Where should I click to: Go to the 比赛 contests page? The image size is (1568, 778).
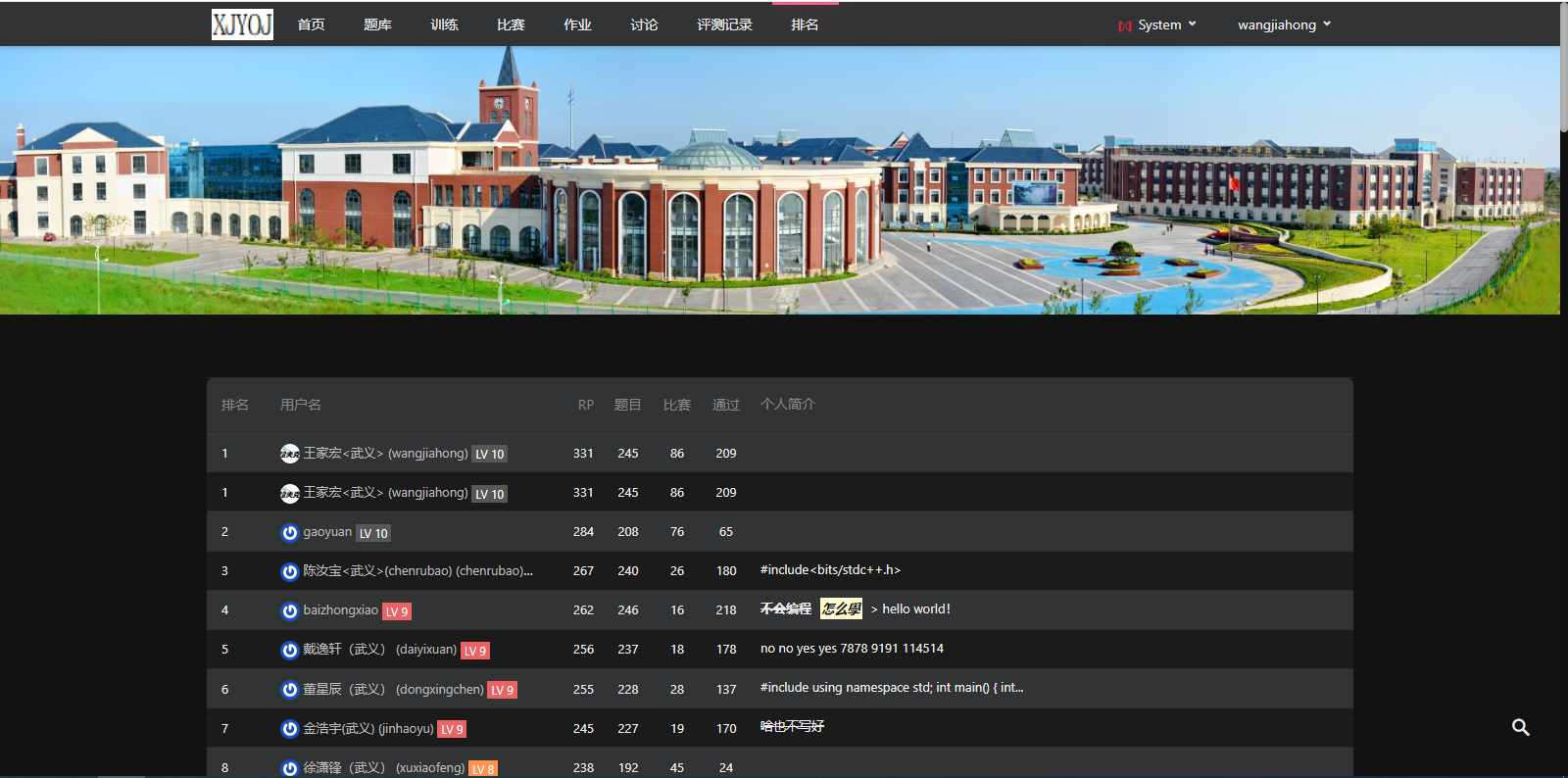coord(511,24)
